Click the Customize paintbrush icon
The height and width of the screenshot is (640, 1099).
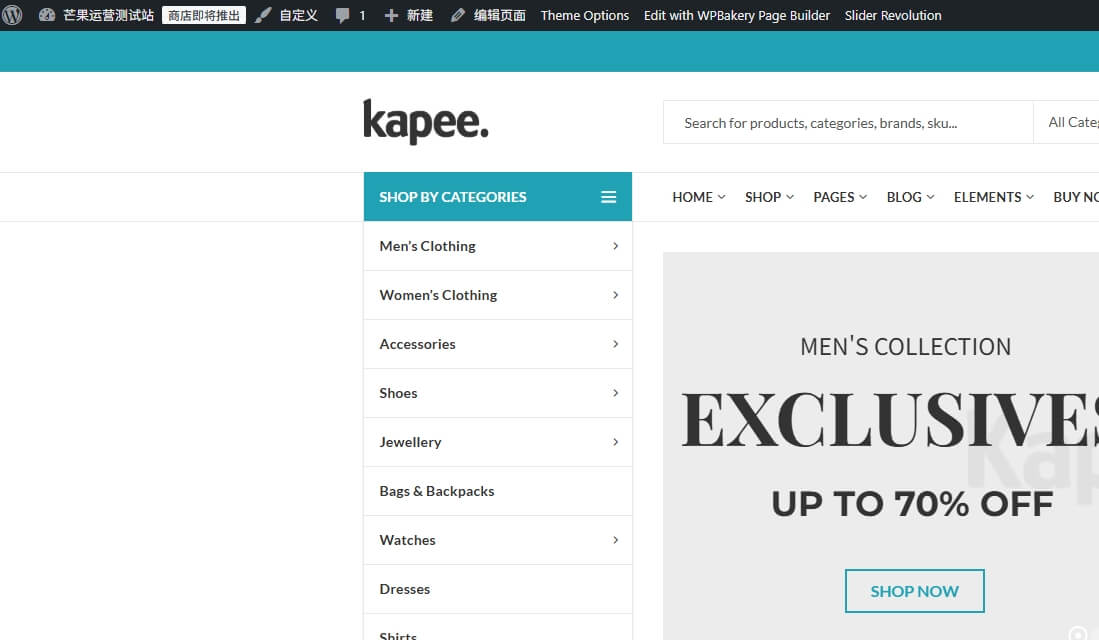(x=263, y=15)
